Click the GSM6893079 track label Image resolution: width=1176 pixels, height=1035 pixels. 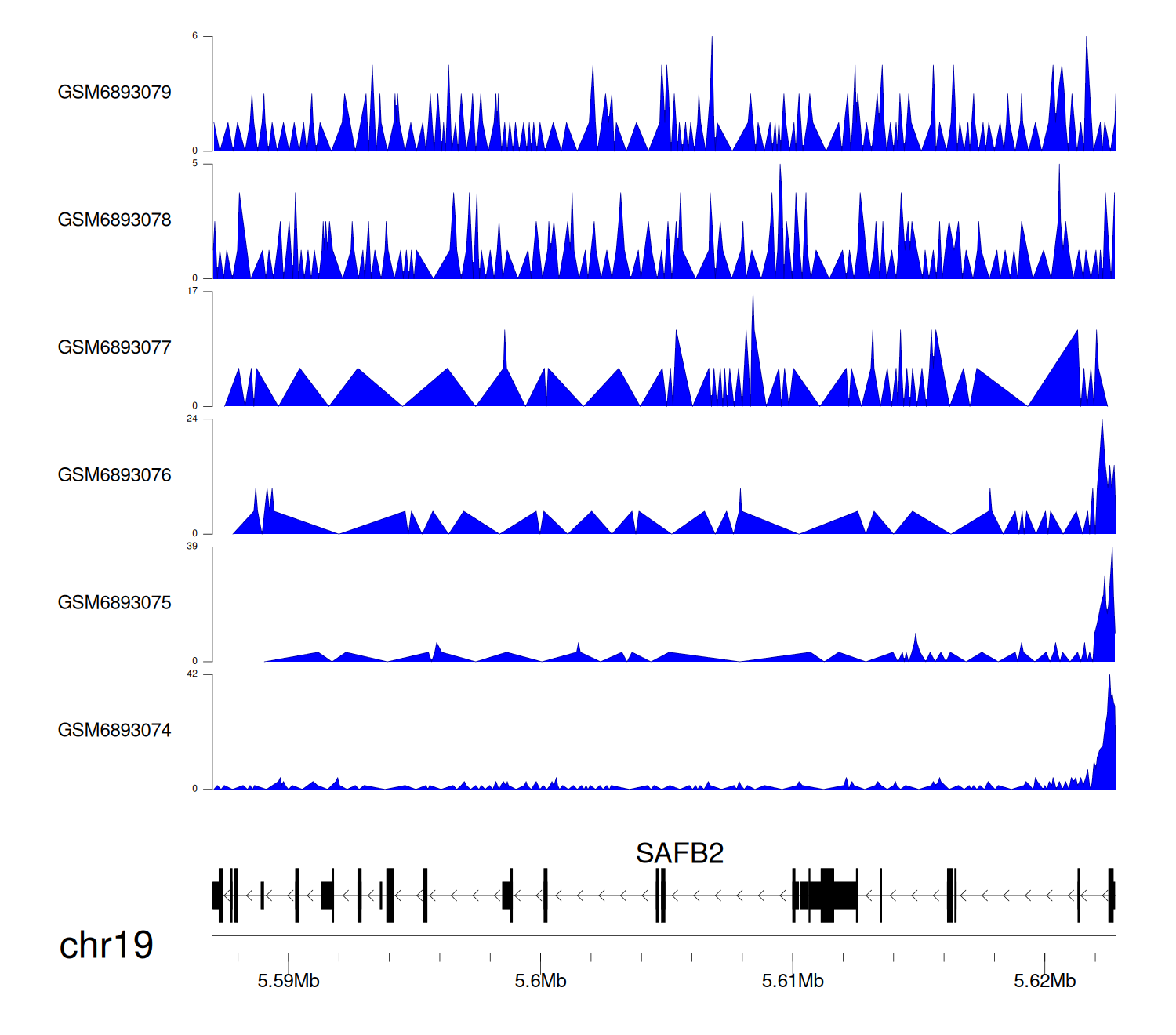tap(114, 92)
